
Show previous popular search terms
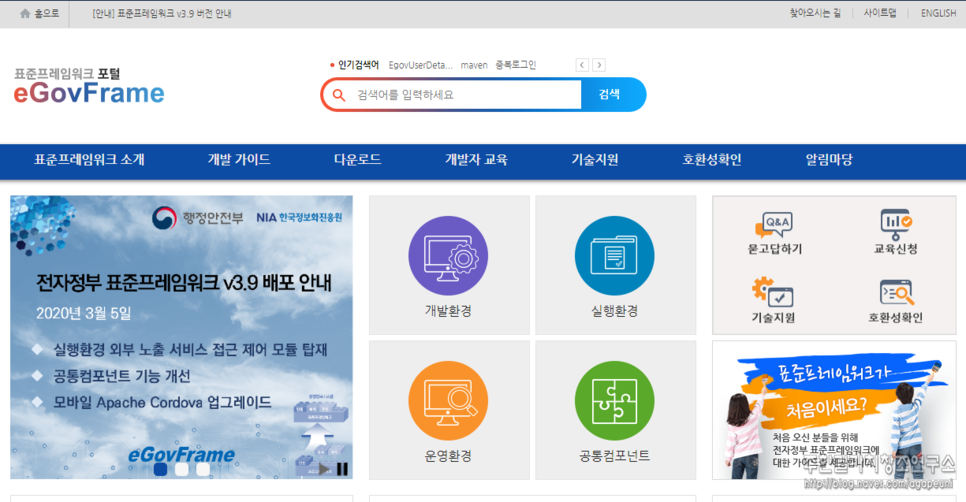[582, 65]
